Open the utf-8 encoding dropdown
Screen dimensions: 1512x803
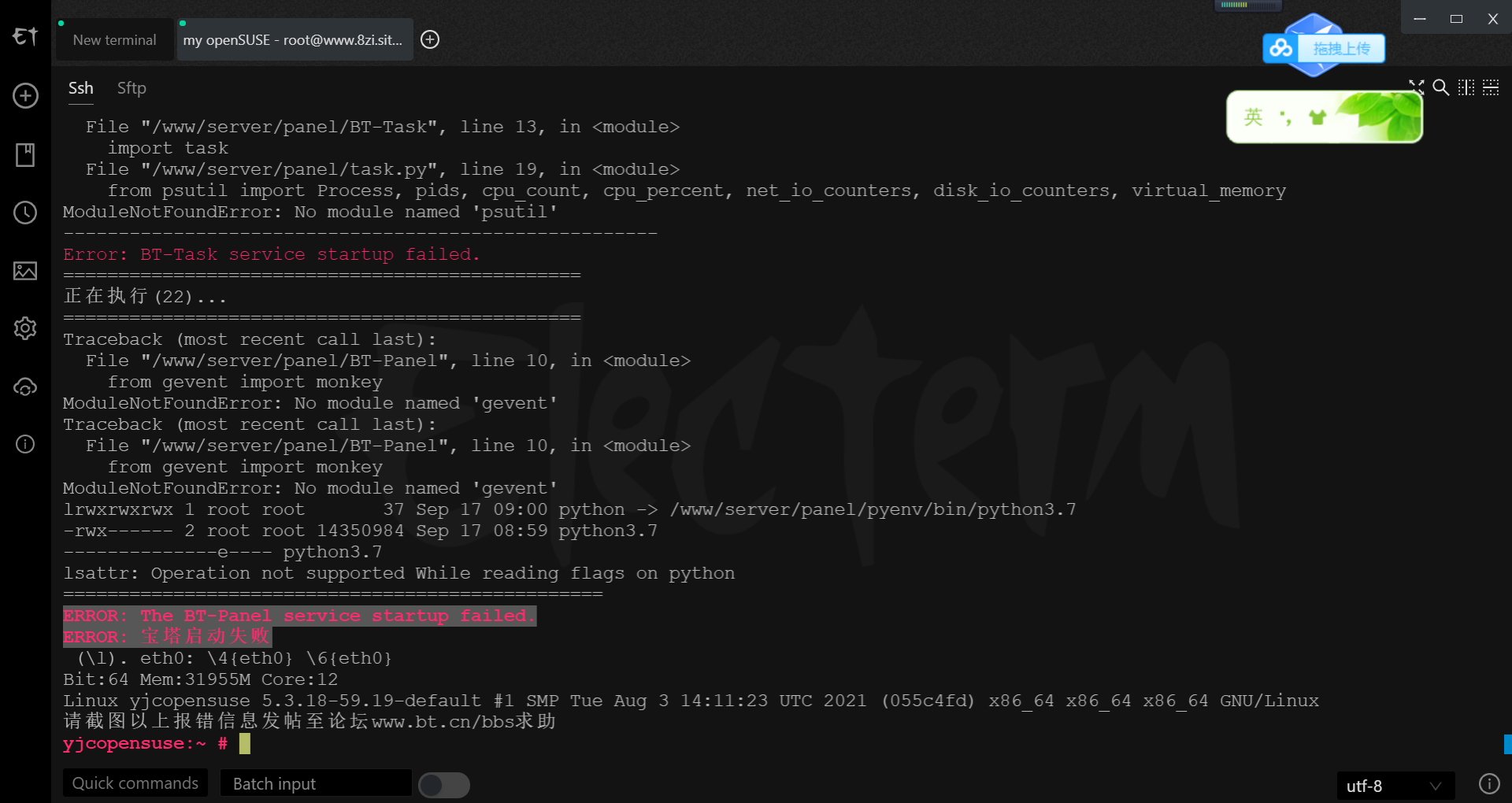point(1395,786)
